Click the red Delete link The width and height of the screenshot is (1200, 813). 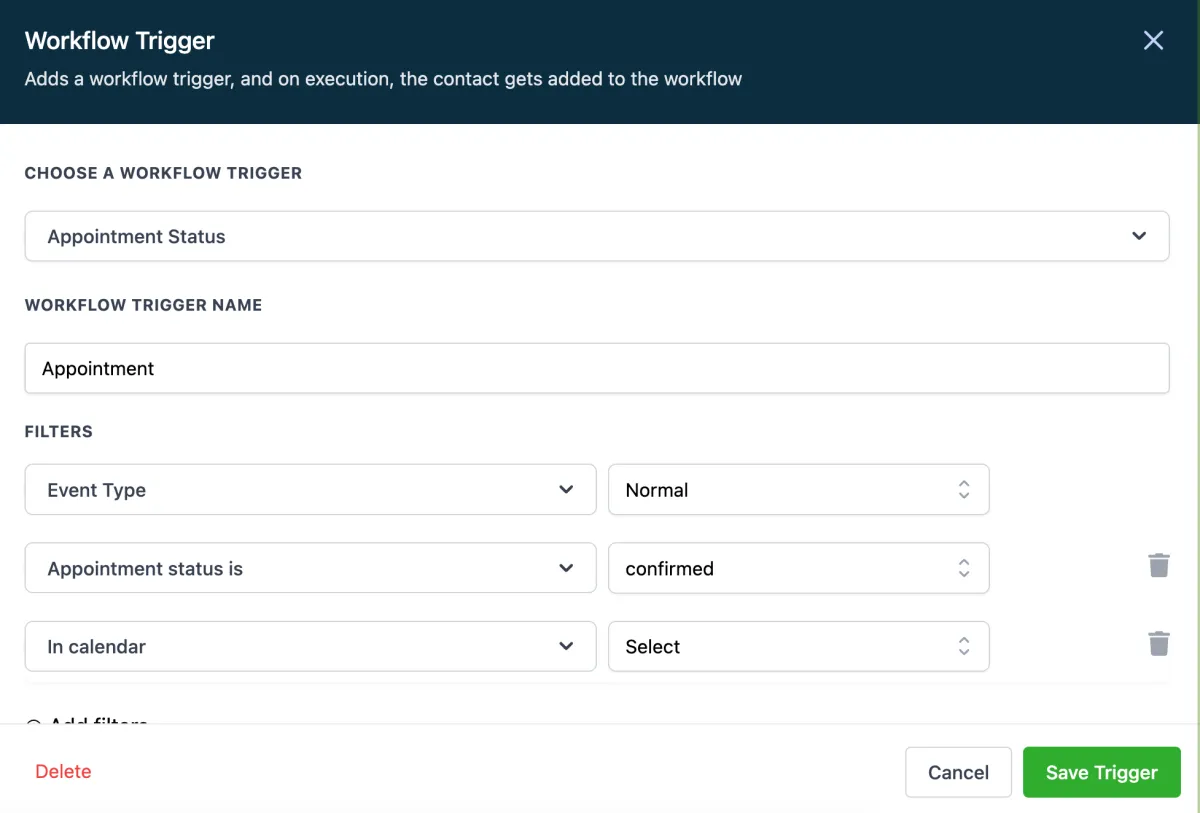tap(63, 772)
